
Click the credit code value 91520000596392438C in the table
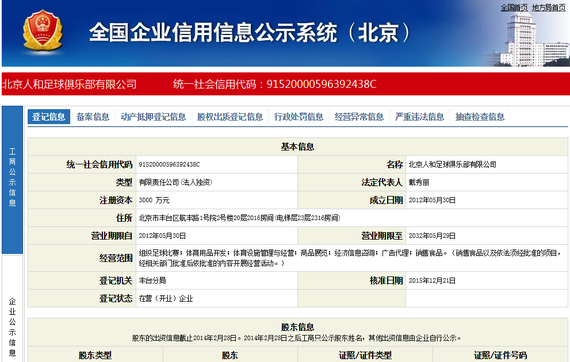click(169, 165)
